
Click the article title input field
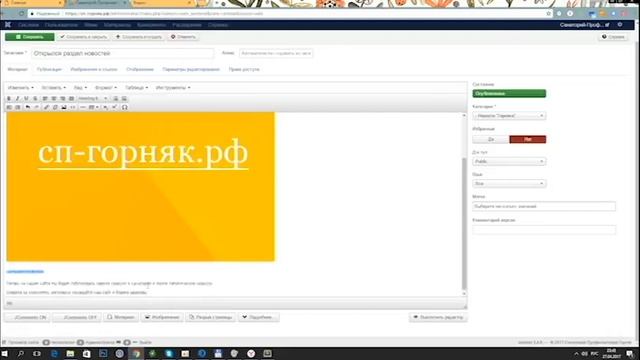tap(122, 53)
